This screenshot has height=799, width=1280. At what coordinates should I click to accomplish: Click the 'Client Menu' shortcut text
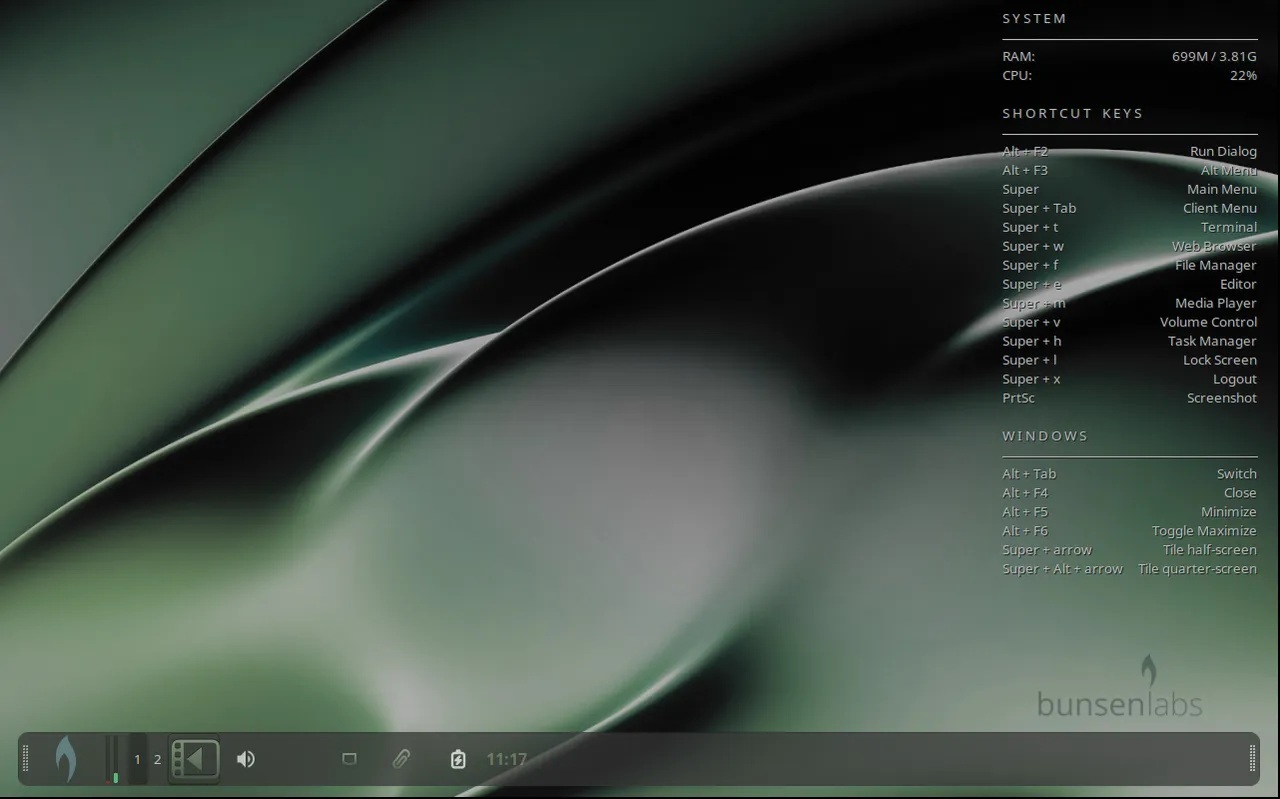click(x=1220, y=209)
